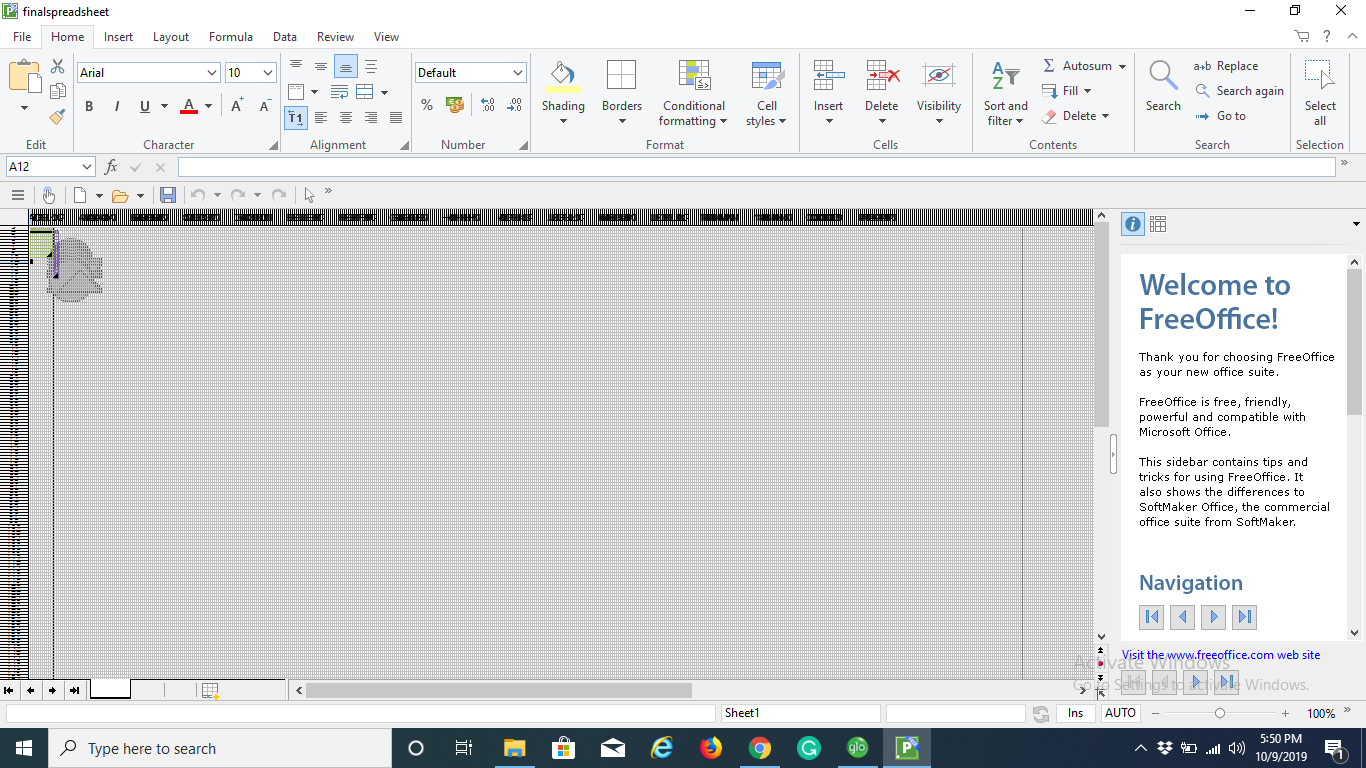The height and width of the screenshot is (768, 1366).
Task: Toggle Italic formatting
Action: point(117,106)
